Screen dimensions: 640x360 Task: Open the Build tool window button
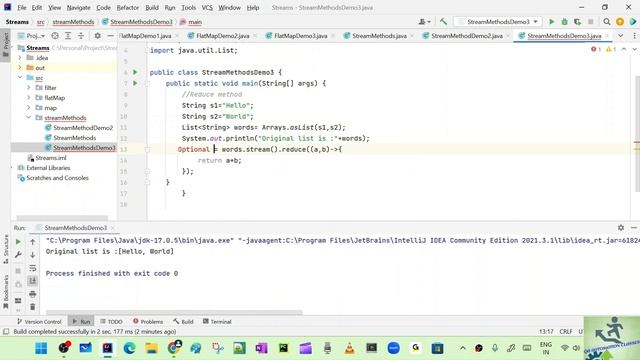click(183, 322)
